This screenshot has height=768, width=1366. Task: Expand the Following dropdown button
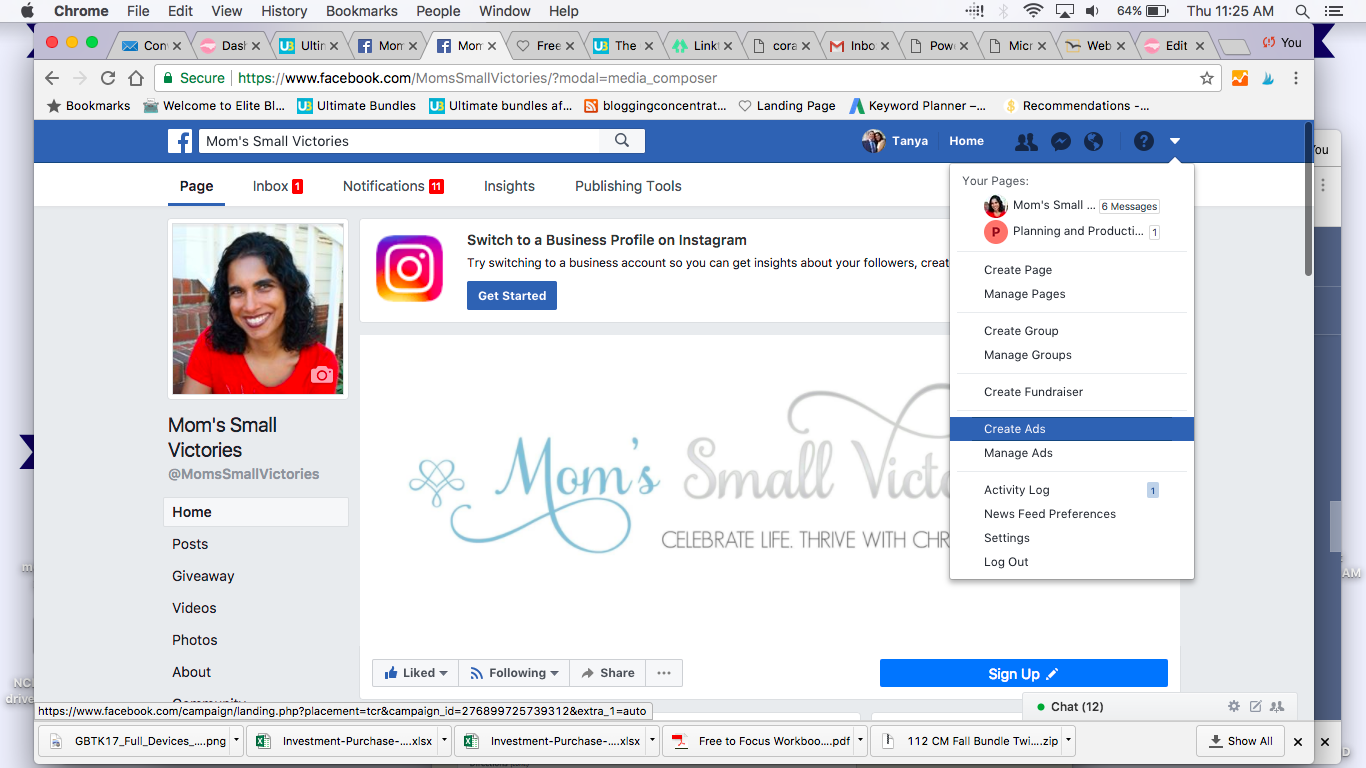[514, 673]
